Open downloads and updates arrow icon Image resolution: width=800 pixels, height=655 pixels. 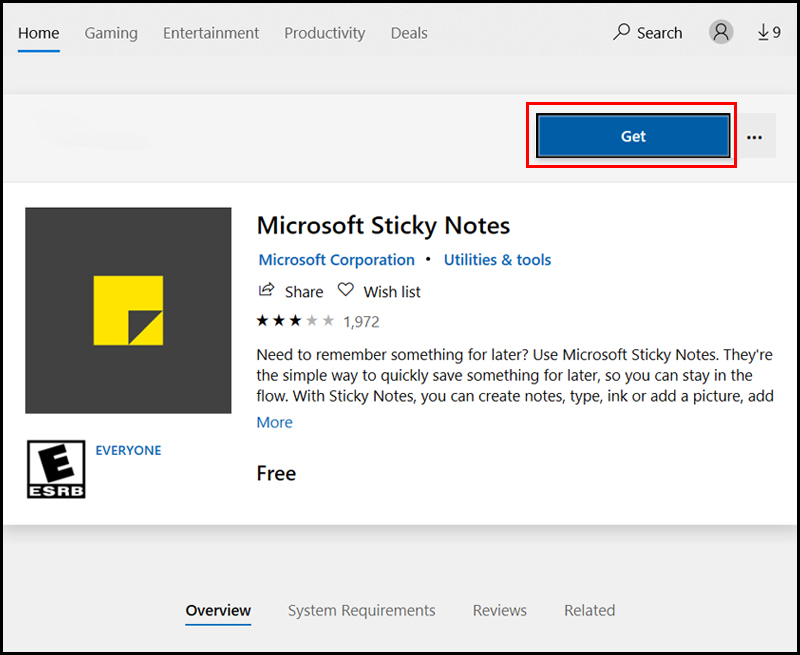[x=763, y=32]
